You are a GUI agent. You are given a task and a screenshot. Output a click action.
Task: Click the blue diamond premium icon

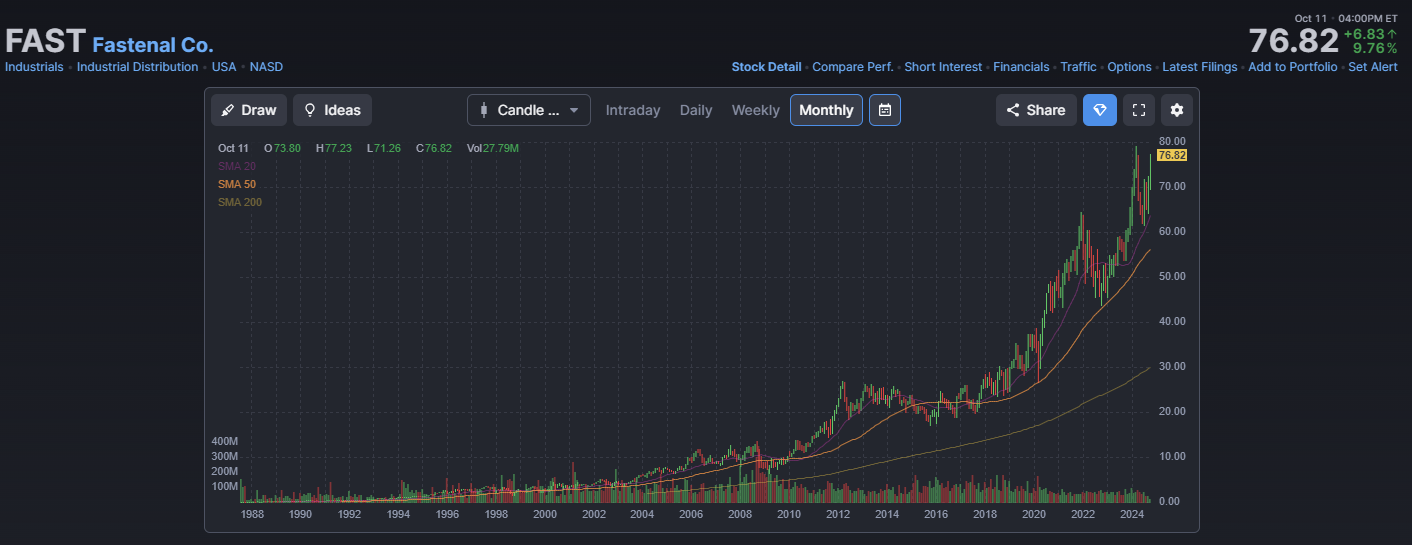pos(1100,110)
